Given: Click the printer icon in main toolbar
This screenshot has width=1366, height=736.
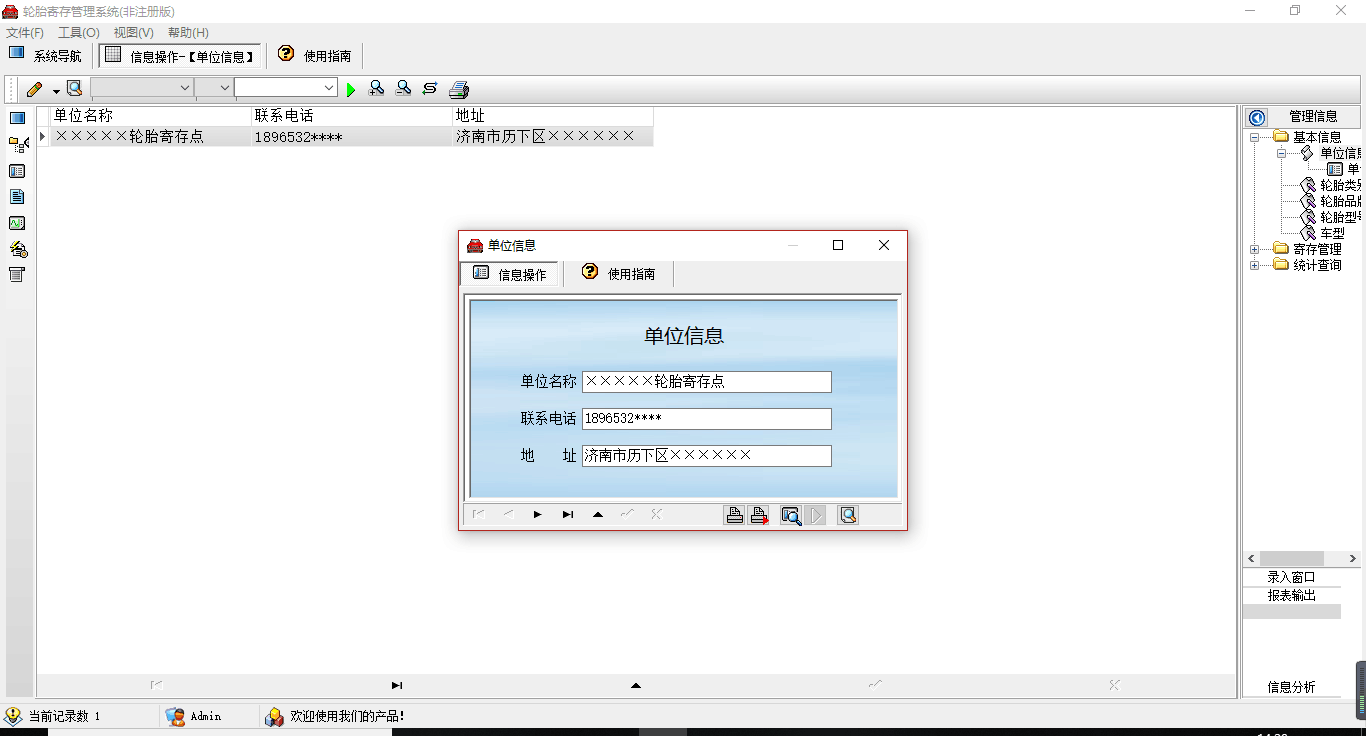Looking at the screenshot, I should pyautogui.click(x=459, y=89).
